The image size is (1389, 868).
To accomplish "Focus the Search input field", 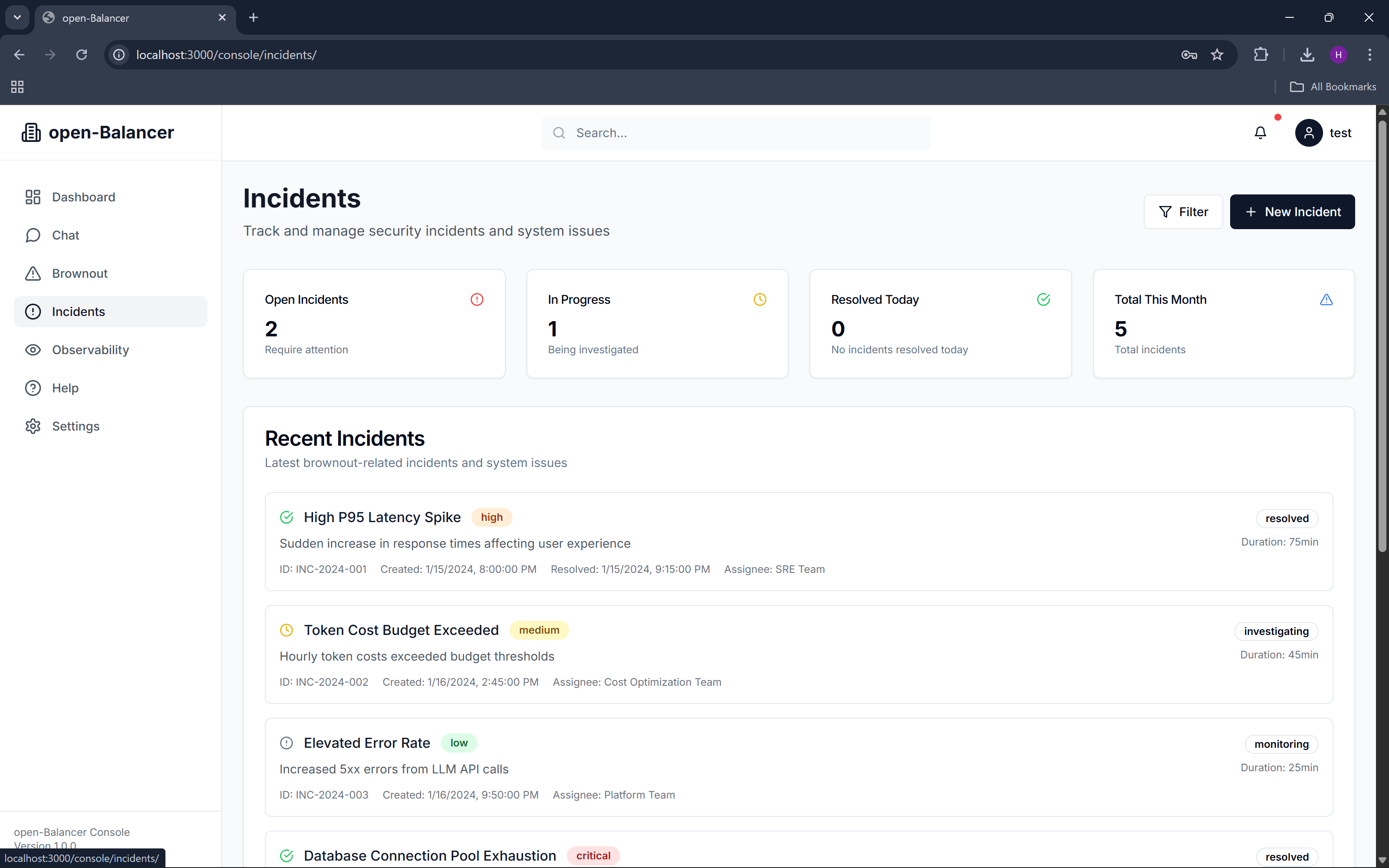I will tap(746, 133).
